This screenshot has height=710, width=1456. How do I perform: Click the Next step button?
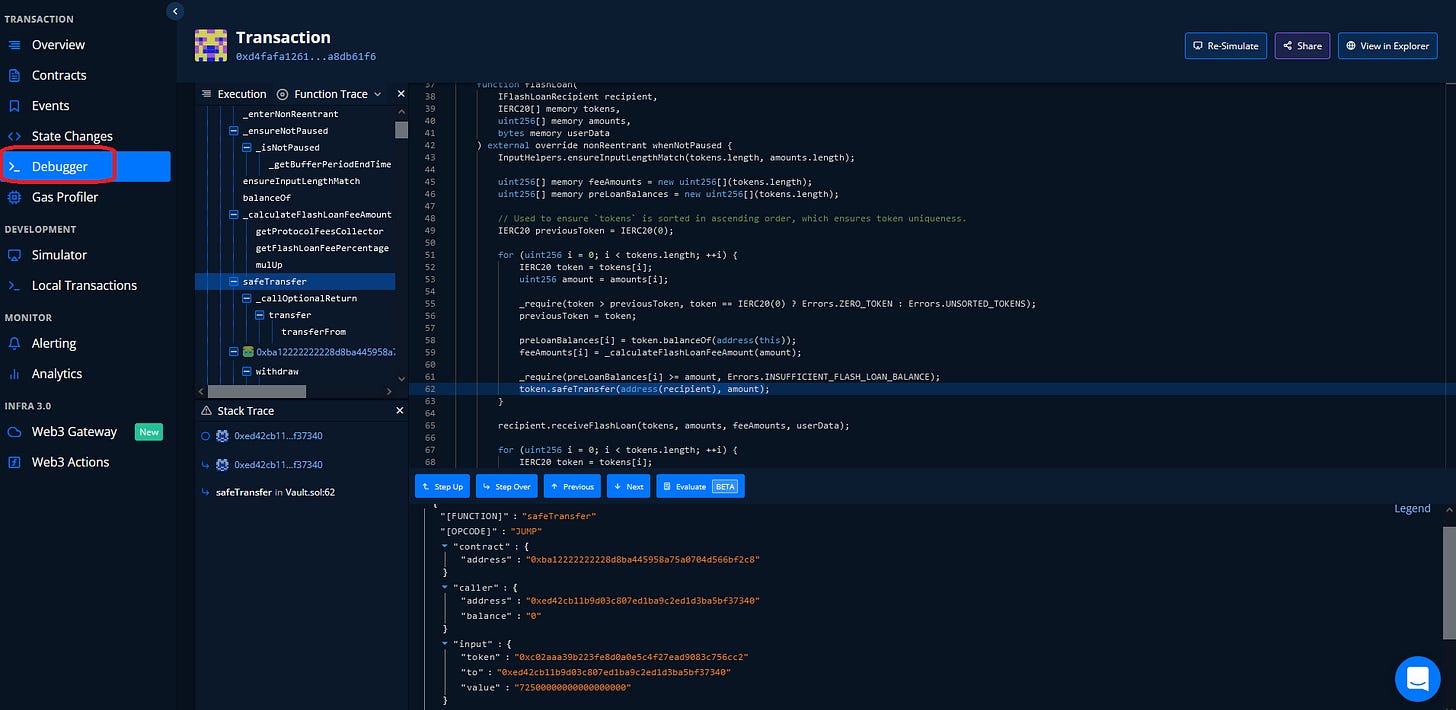click(629, 486)
